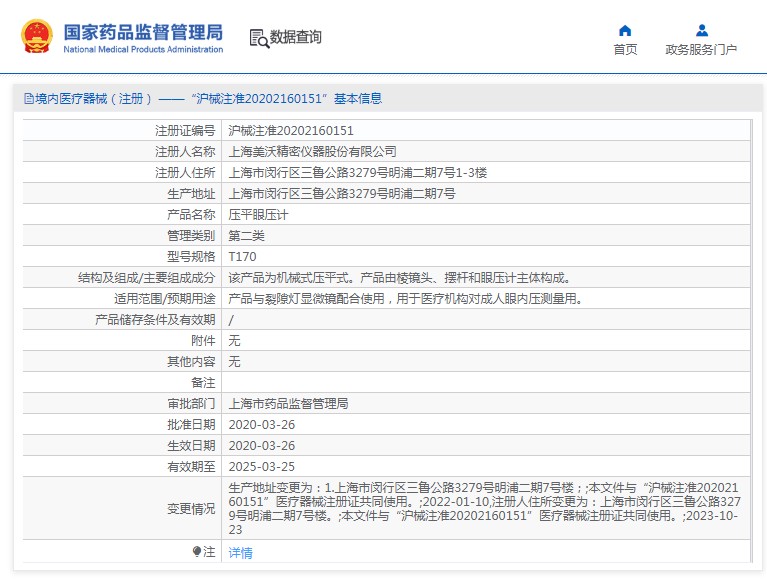Click the 数据查询 heading text

click(296, 38)
